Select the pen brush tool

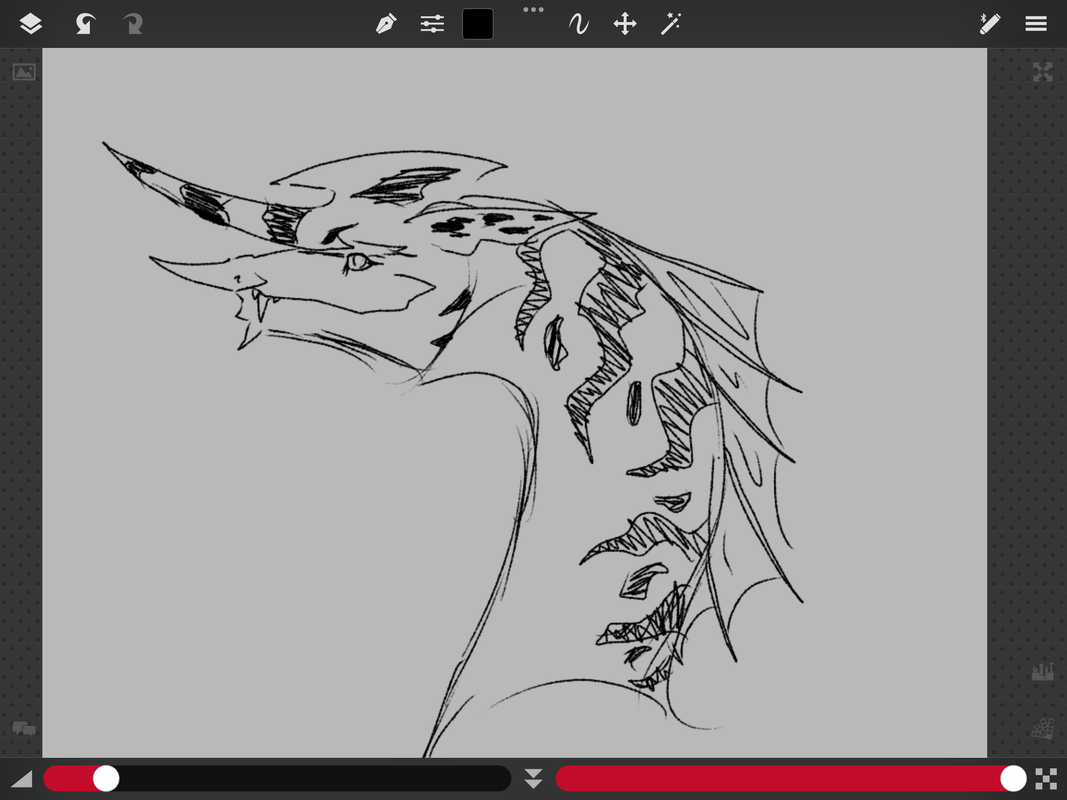(x=386, y=24)
